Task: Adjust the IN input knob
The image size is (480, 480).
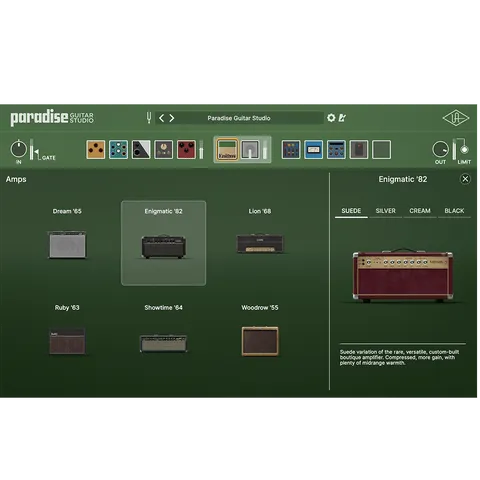Action: pos(19,149)
